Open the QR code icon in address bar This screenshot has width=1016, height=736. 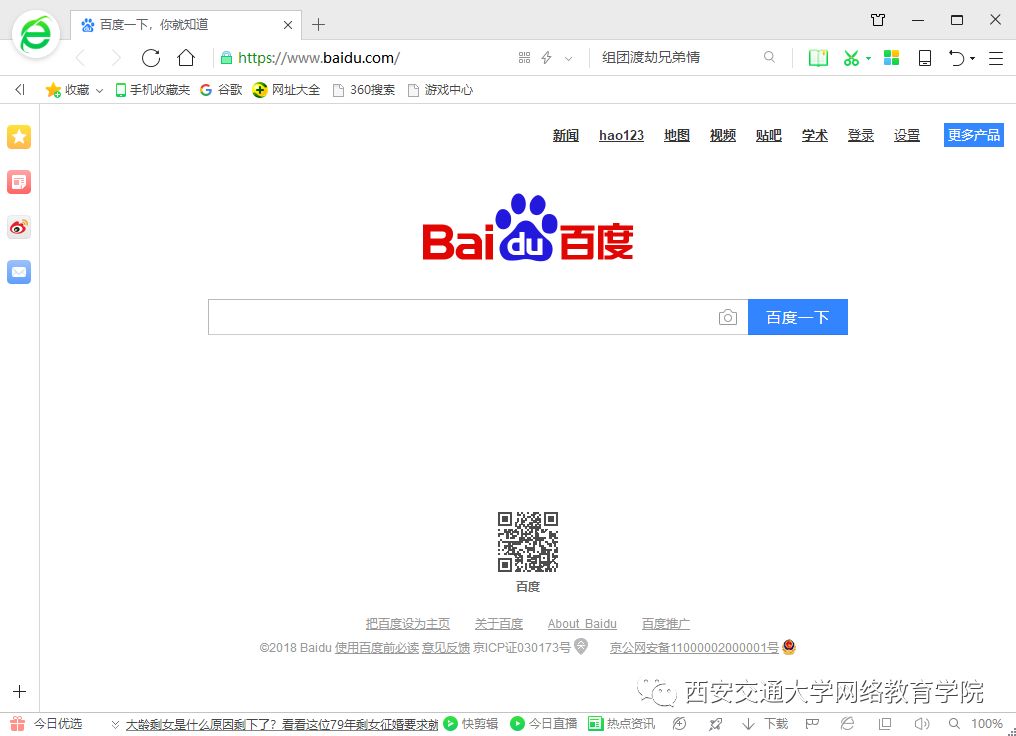coord(525,58)
